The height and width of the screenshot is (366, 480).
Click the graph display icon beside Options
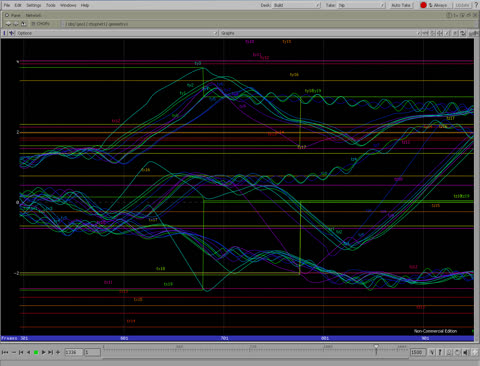coord(12,33)
